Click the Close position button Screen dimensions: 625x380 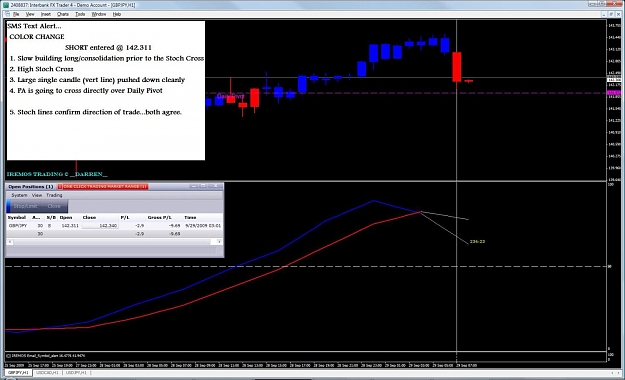click(54, 206)
